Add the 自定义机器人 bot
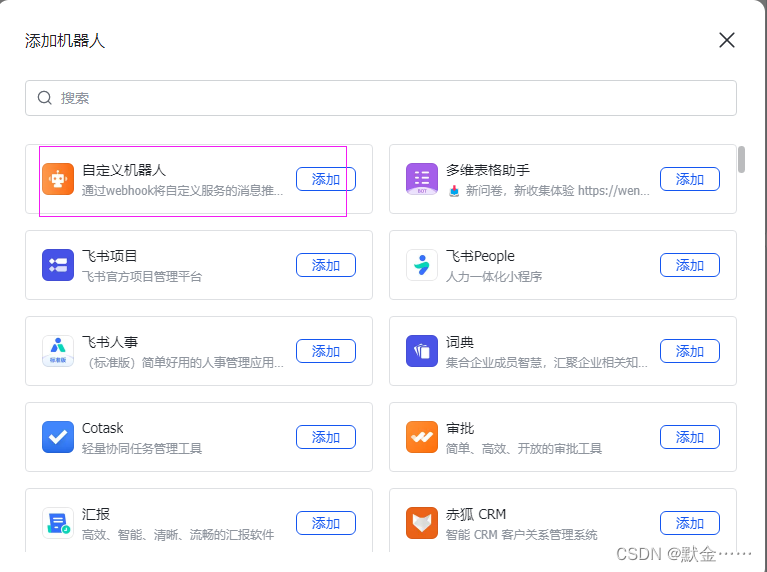Image resolution: width=767 pixels, height=572 pixels. tap(326, 179)
